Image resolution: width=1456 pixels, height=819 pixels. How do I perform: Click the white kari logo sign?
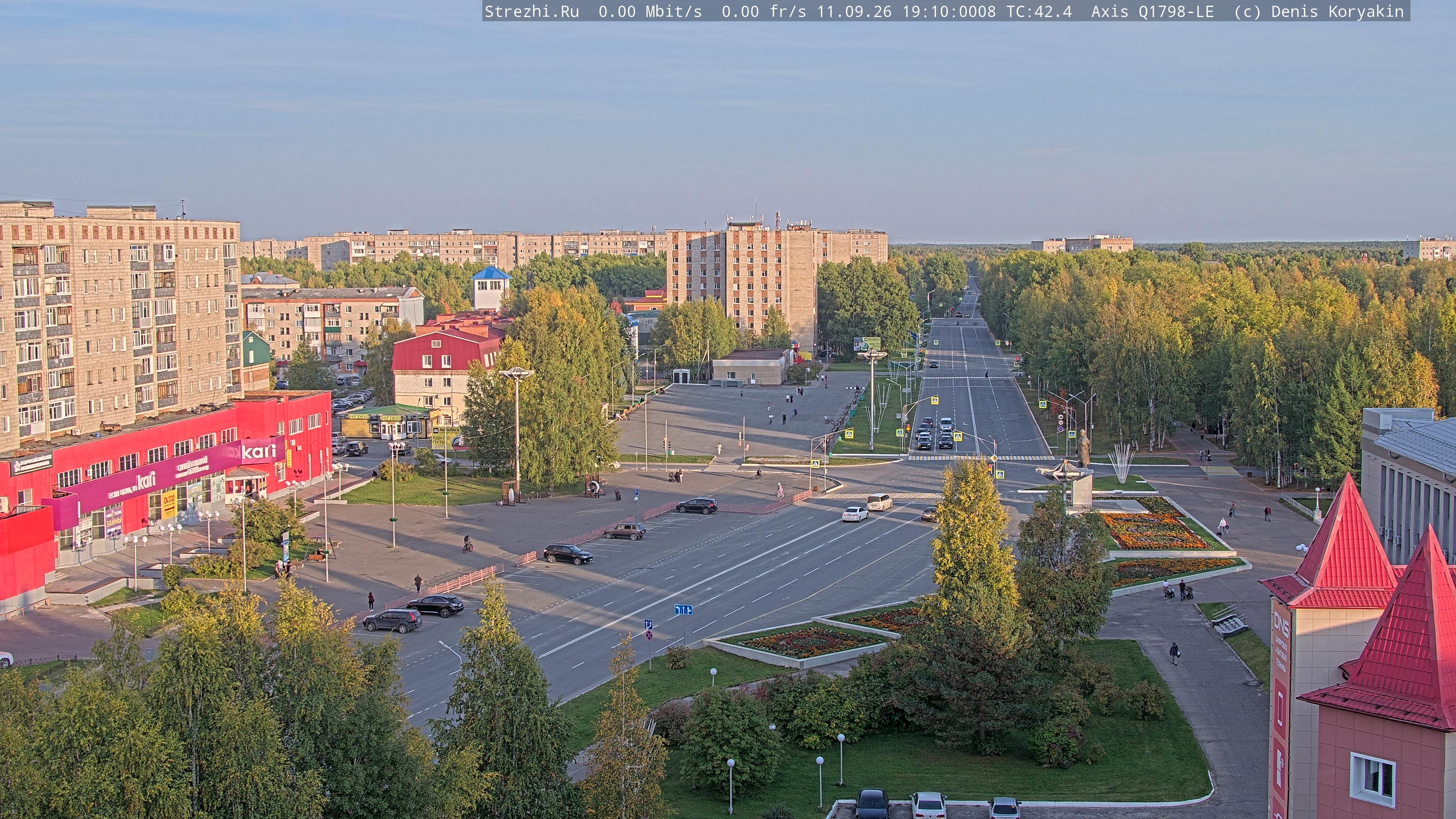tap(258, 451)
